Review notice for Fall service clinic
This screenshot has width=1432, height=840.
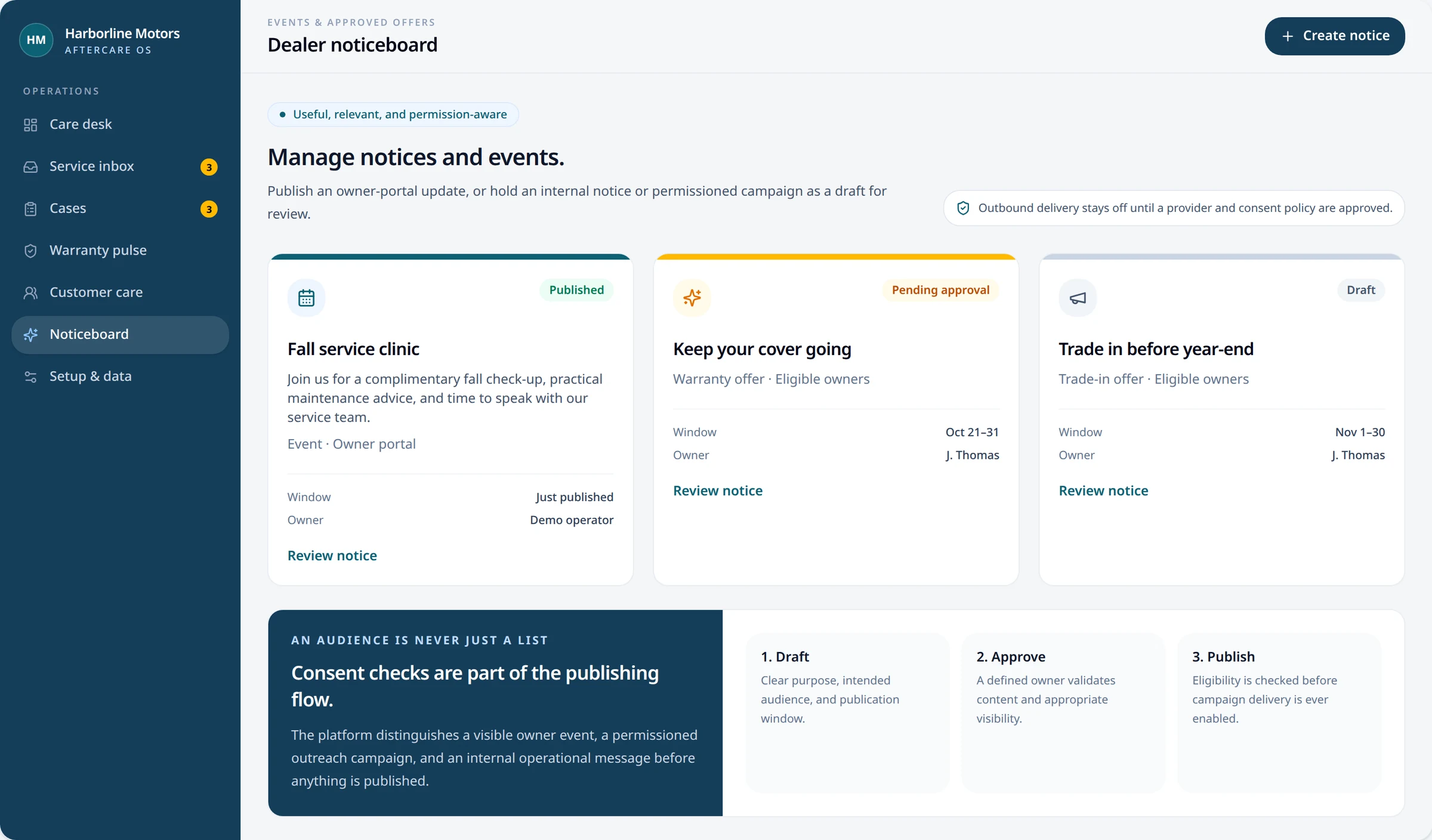pyautogui.click(x=332, y=556)
